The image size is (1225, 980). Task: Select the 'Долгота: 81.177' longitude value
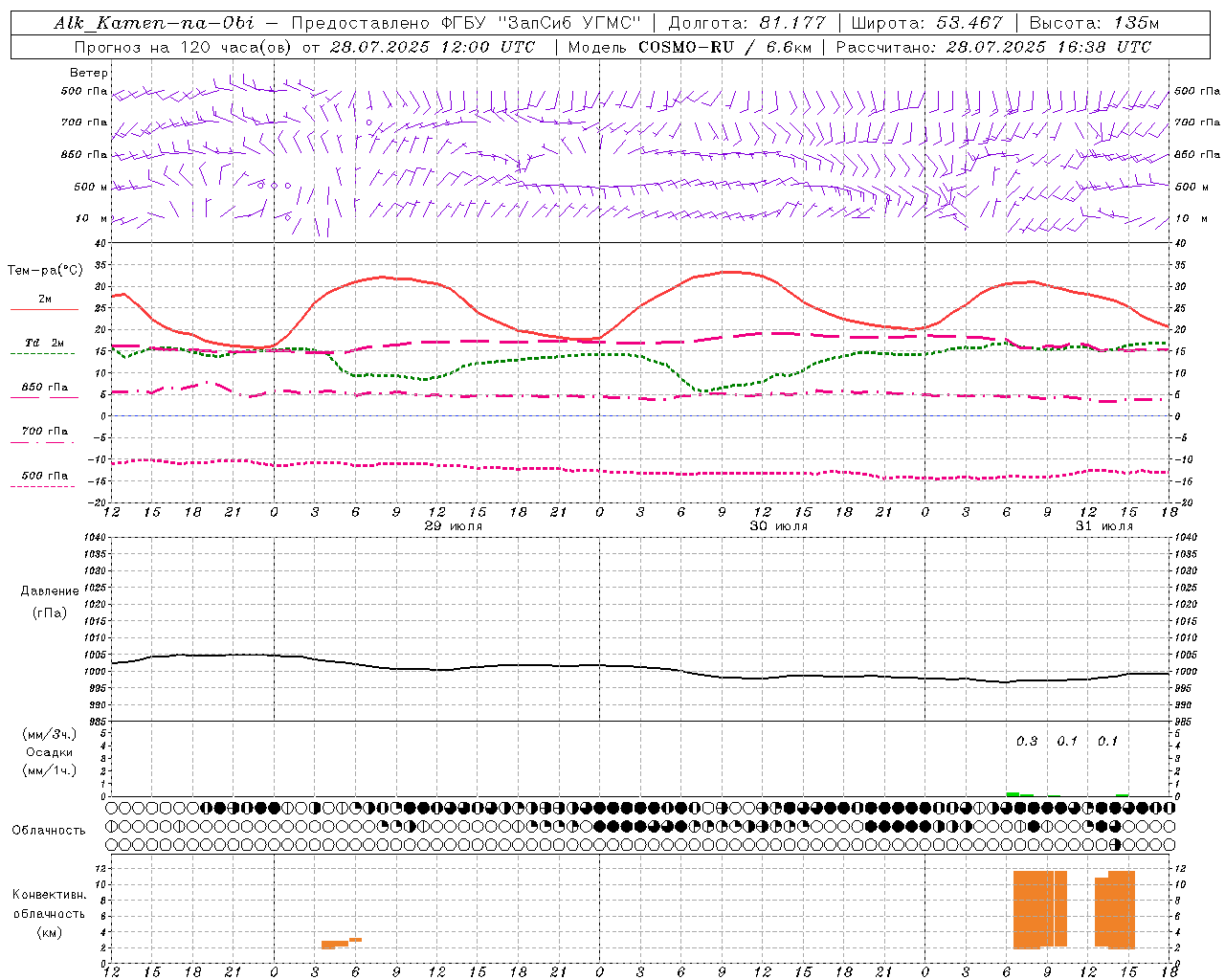[748, 23]
